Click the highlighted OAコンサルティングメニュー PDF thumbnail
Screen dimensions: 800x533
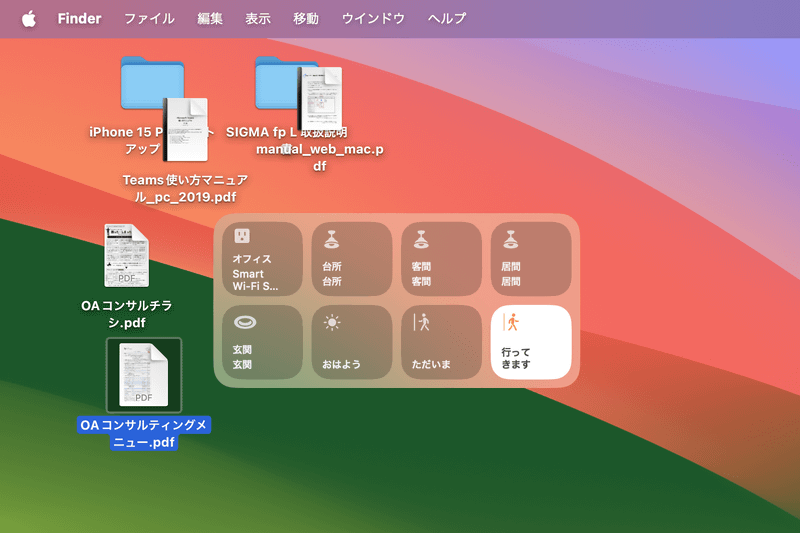[x=144, y=375]
